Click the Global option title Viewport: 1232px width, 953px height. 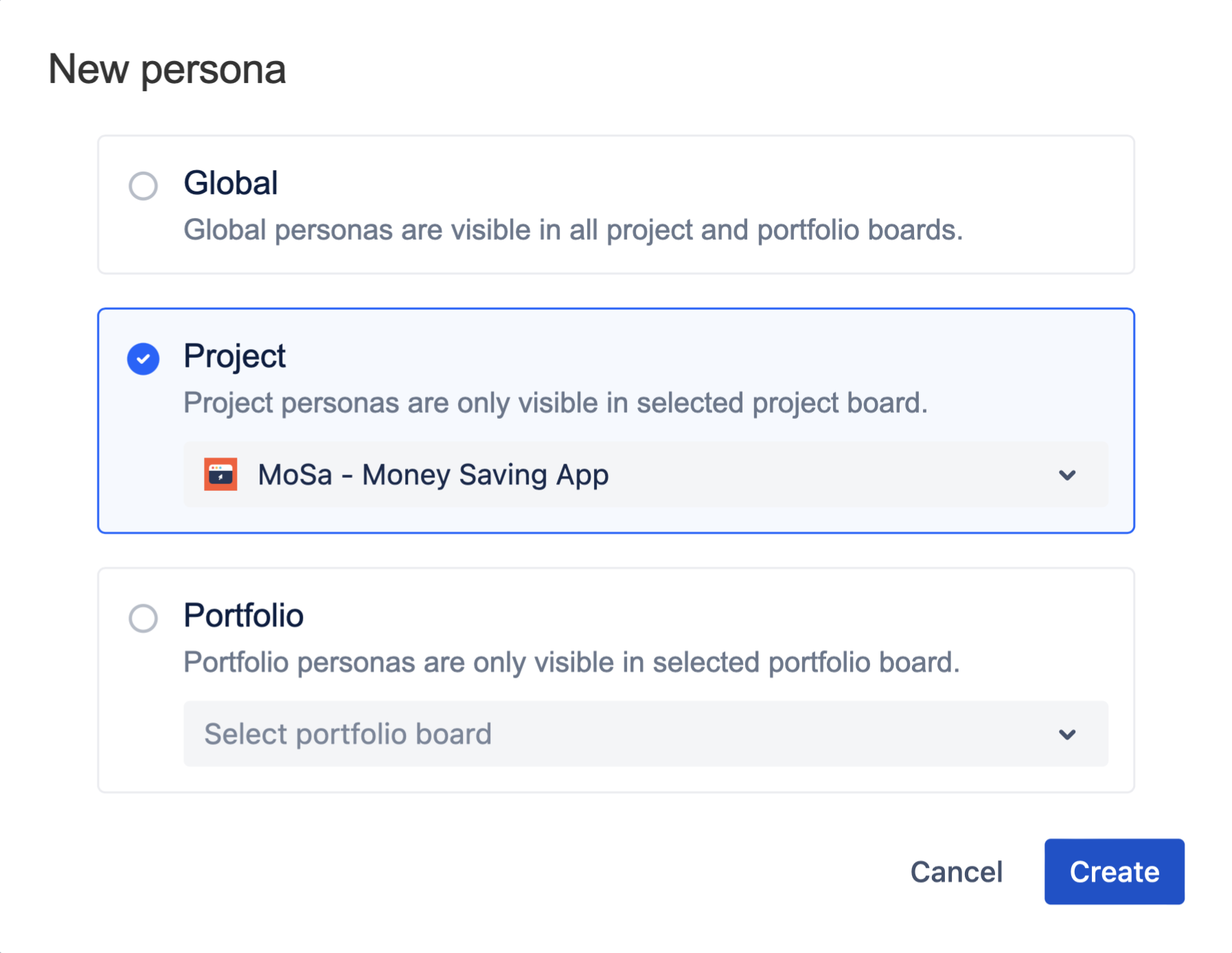231,183
